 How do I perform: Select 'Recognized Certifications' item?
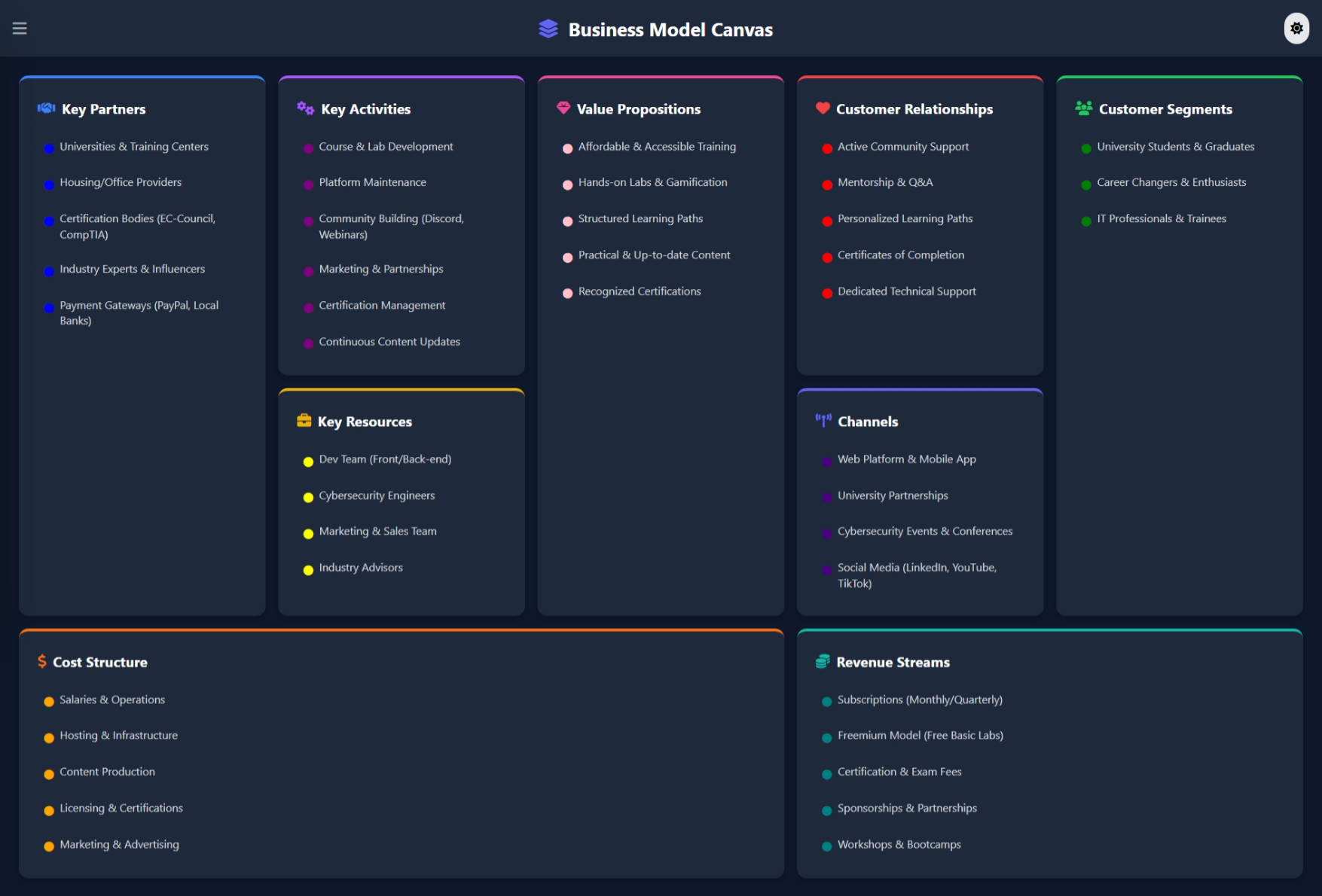[639, 291]
